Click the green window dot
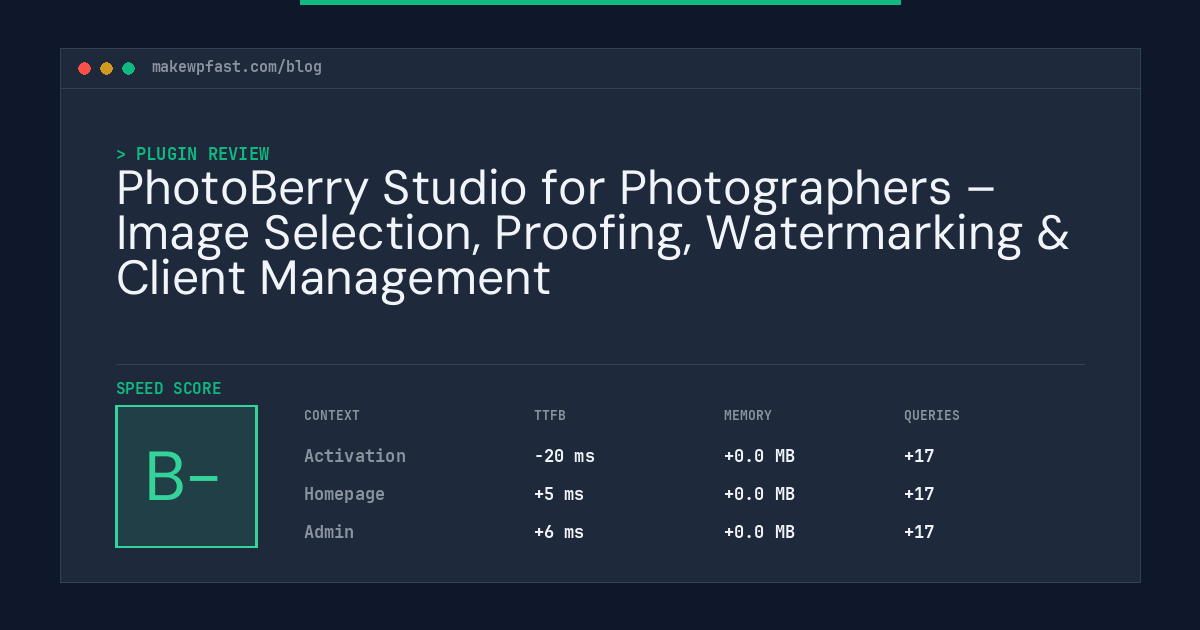This screenshot has width=1200, height=630. click(x=128, y=68)
